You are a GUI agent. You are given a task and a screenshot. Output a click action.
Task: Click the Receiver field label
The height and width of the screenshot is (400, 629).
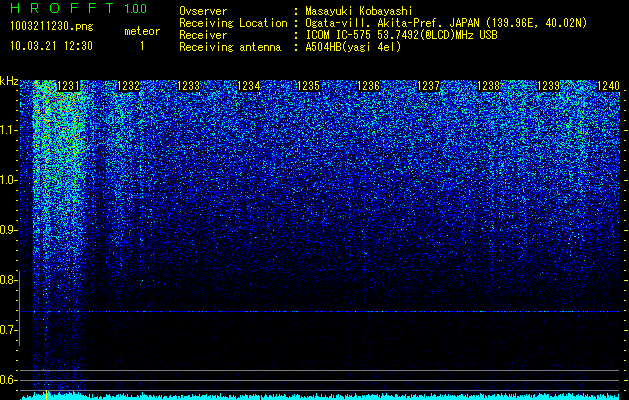pyautogui.click(x=203, y=35)
